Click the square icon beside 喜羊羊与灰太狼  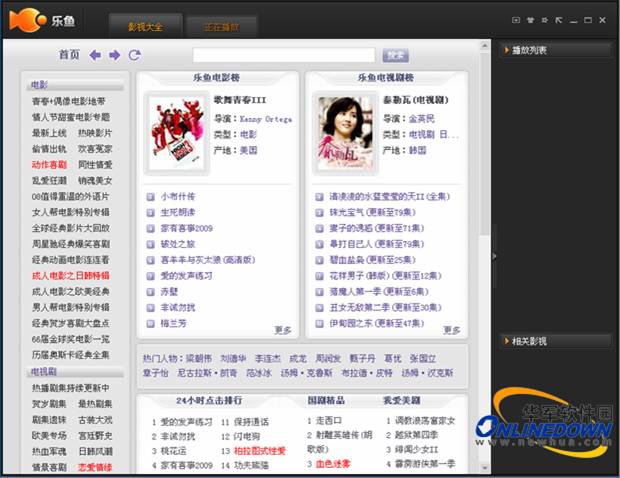(x=150, y=260)
